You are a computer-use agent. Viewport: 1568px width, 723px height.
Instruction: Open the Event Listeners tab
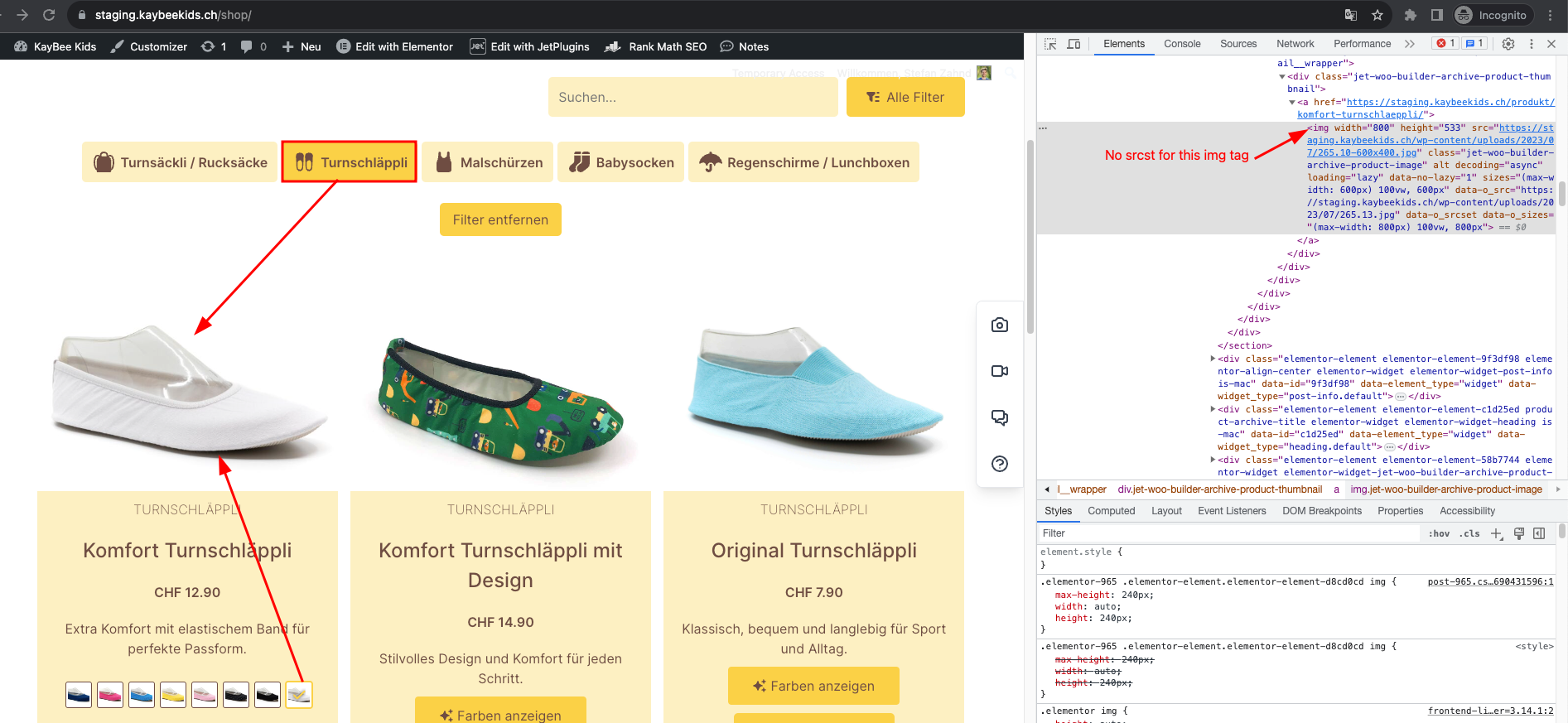coord(1232,511)
